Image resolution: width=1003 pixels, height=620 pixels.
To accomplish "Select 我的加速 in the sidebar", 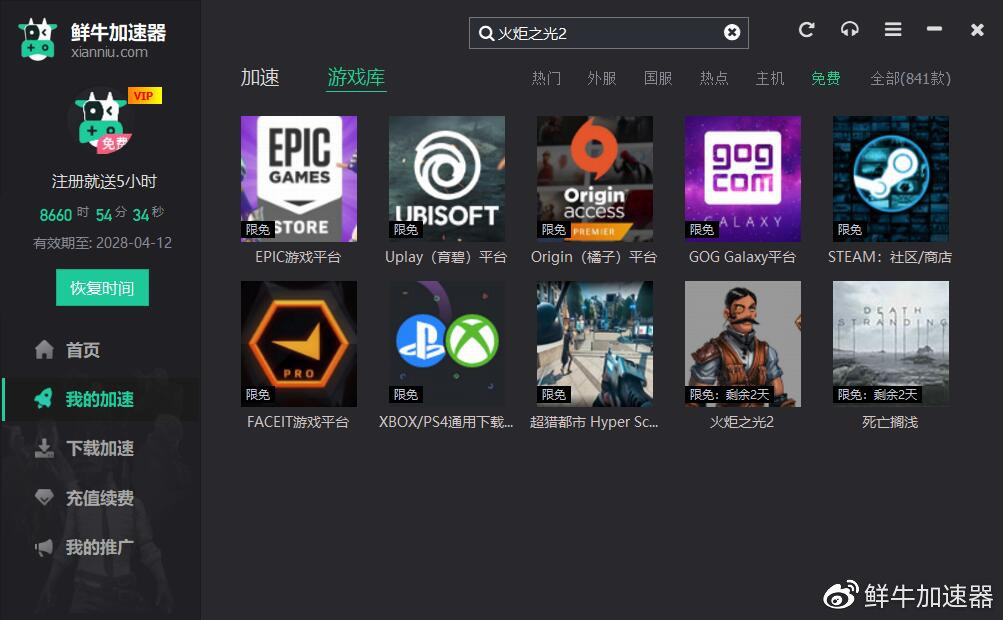I will click(x=92, y=399).
